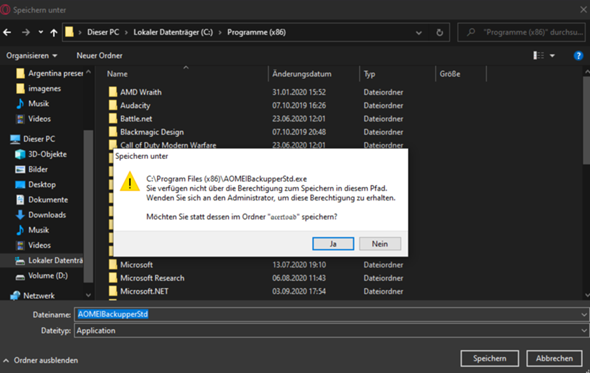Screen dimensions: 590x373
Task: Open view options dropdown arrow
Action: (x=552, y=56)
